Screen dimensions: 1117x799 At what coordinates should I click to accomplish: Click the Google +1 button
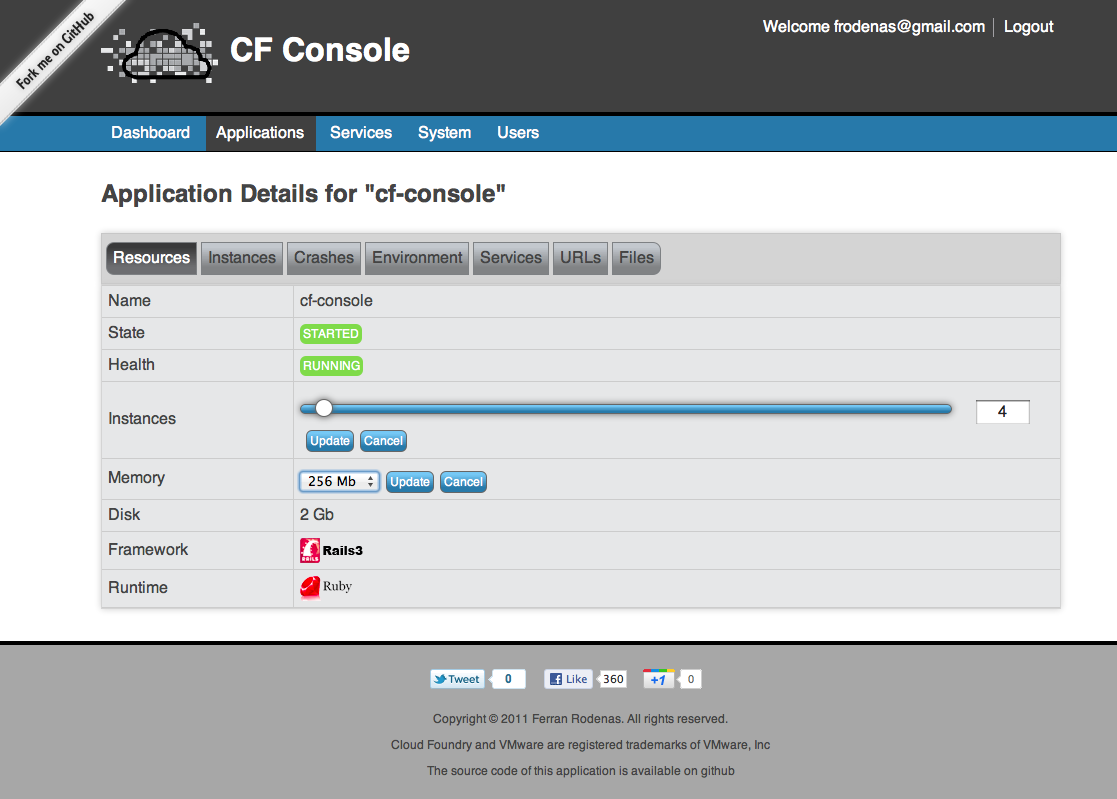(x=658, y=679)
